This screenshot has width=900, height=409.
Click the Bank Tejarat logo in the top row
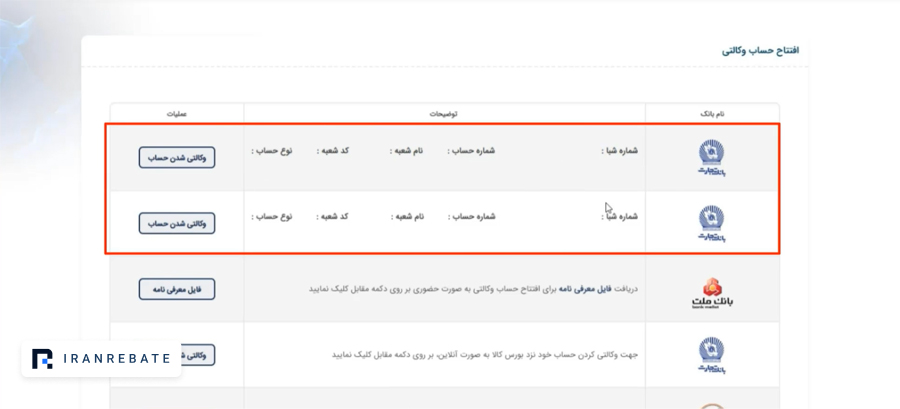point(712,158)
